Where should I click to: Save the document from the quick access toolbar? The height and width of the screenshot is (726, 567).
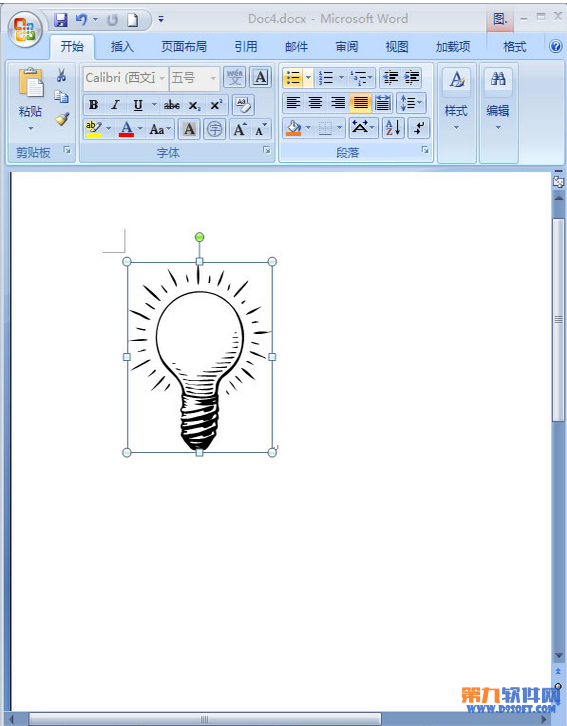[x=61, y=19]
